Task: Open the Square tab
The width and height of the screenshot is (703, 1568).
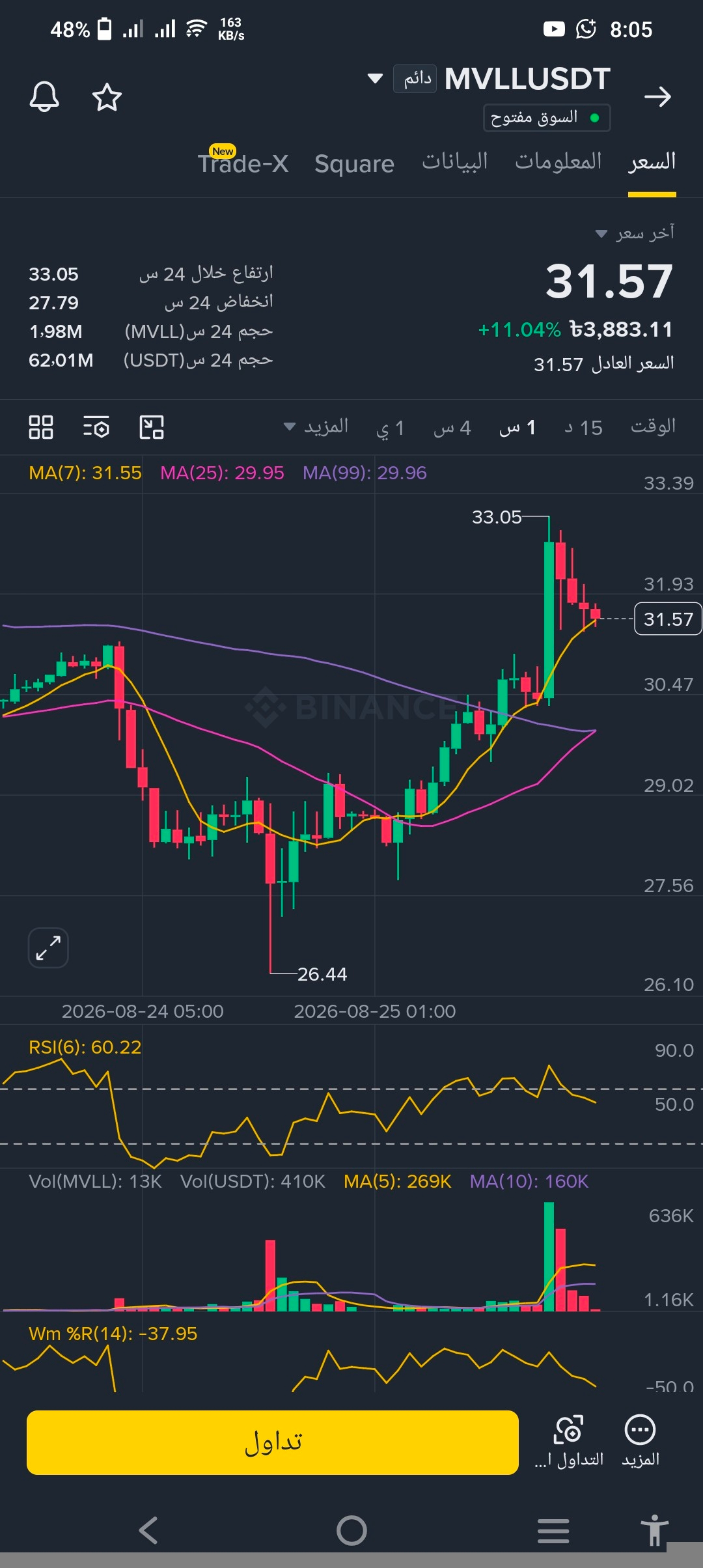Action: tap(354, 163)
